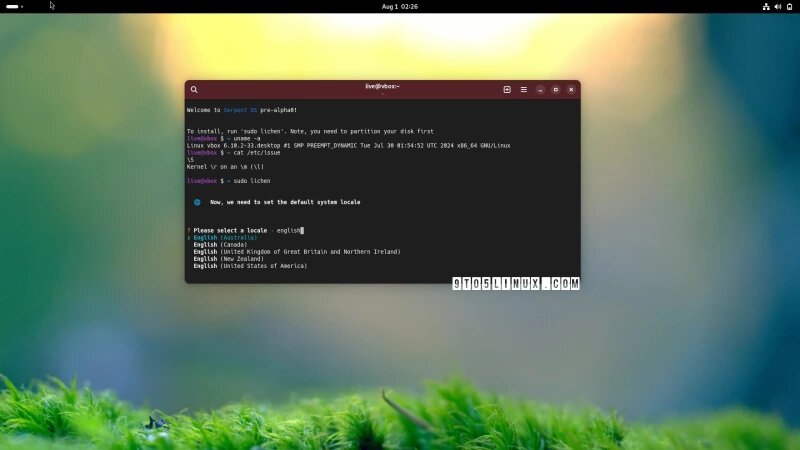Image resolution: width=800 pixels, height=450 pixels.
Task: Minimize the terminal window
Action: [x=540, y=90]
